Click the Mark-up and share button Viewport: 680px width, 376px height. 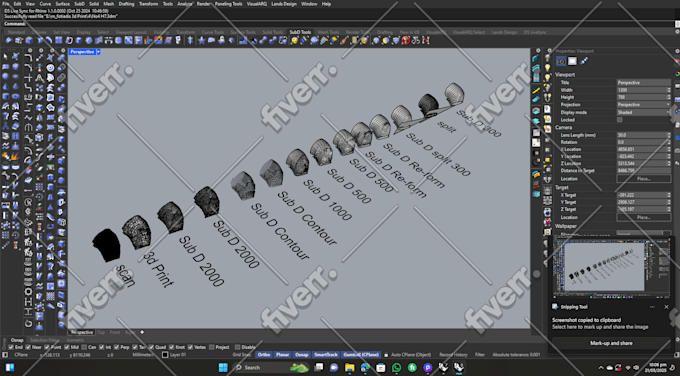(x=611, y=343)
